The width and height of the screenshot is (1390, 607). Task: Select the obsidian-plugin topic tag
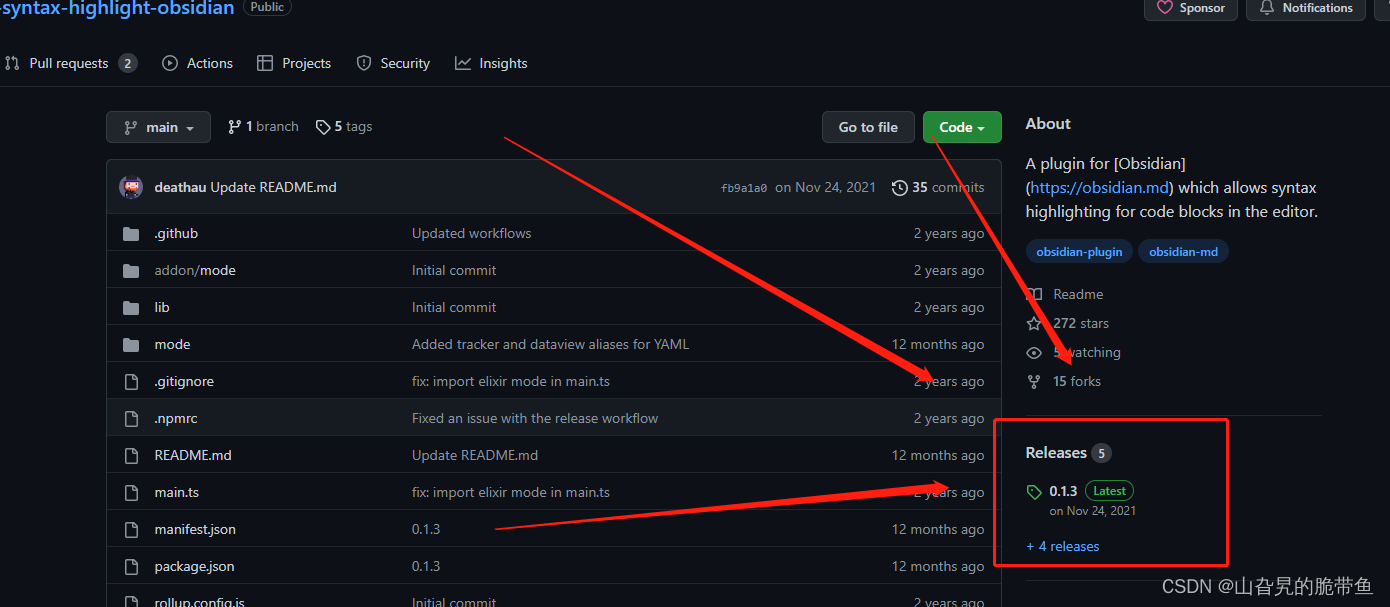pyautogui.click(x=1079, y=252)
